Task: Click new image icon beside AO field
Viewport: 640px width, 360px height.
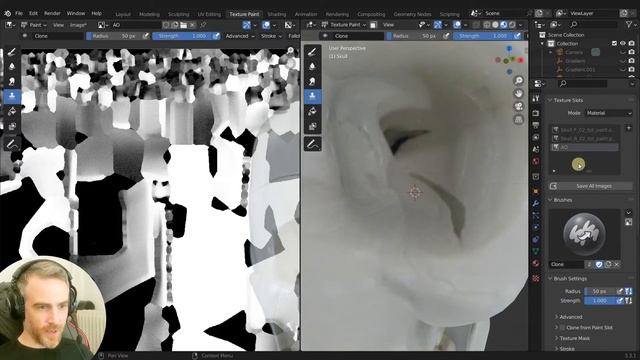Action: click(175, 25)
